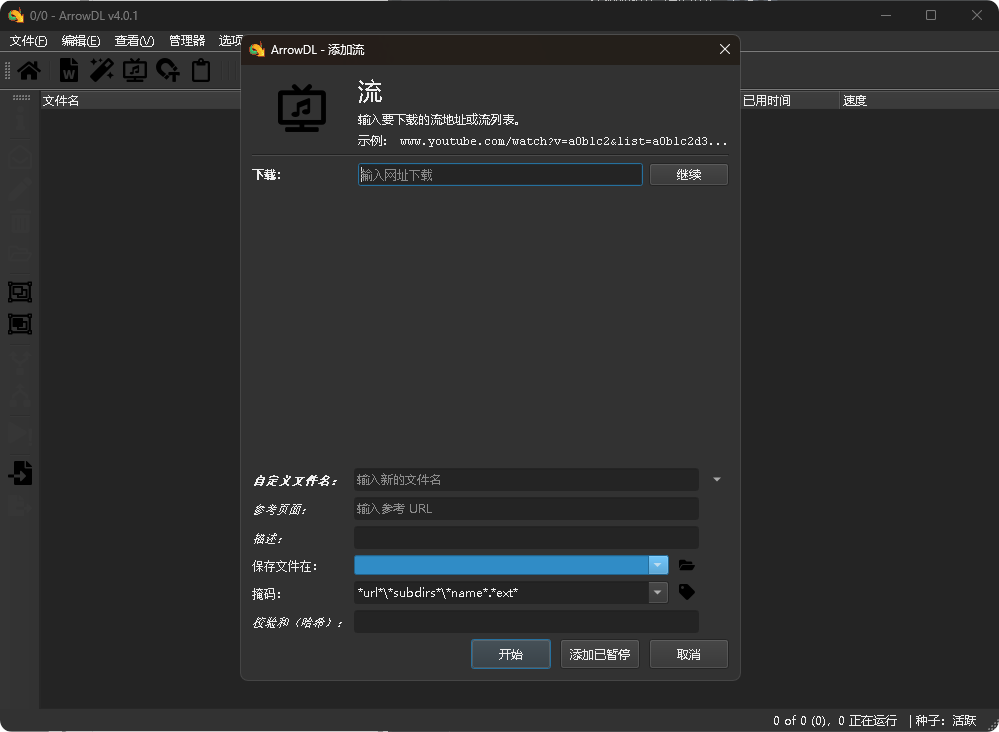The image size is (999, 732).
Task: Click the example YouTube URL text
Action: tap(563, 141)
